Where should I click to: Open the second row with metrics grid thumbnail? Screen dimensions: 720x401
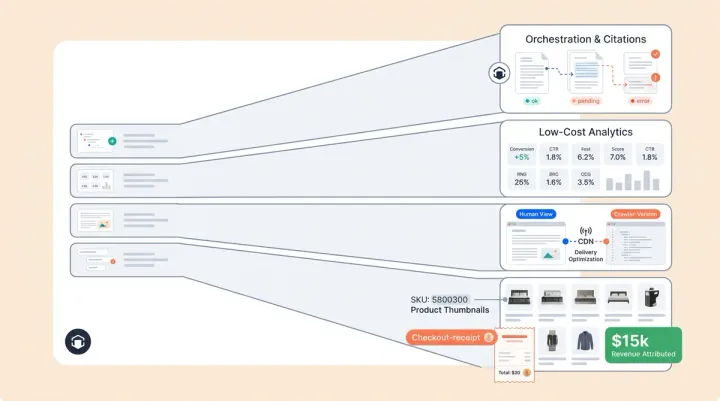pos(125,181)
